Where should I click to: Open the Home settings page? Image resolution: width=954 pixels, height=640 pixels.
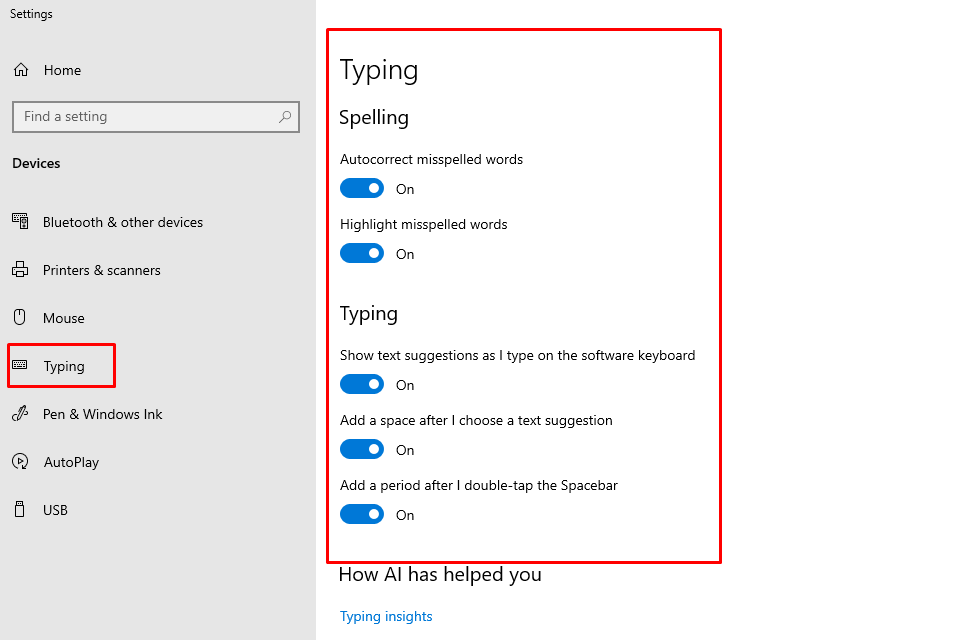tap(62, 71)
